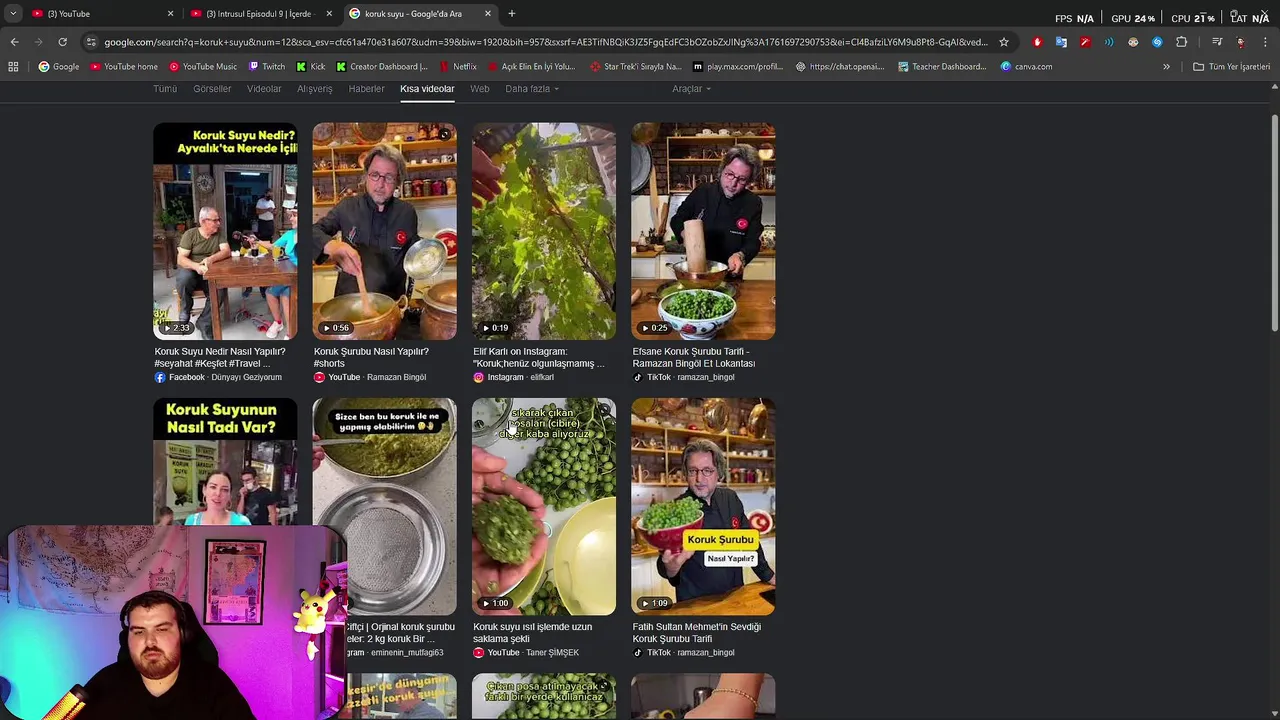Open the Creator Dashboard bookmark

tap(382, 67)
